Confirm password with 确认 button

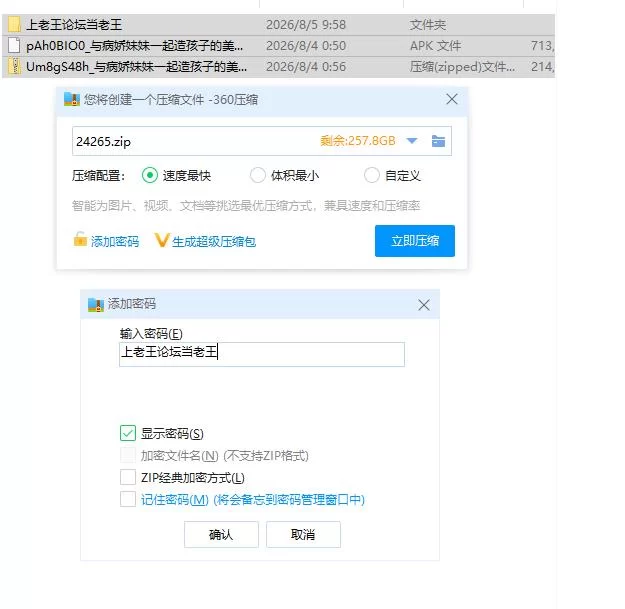(x=221, y=534)
